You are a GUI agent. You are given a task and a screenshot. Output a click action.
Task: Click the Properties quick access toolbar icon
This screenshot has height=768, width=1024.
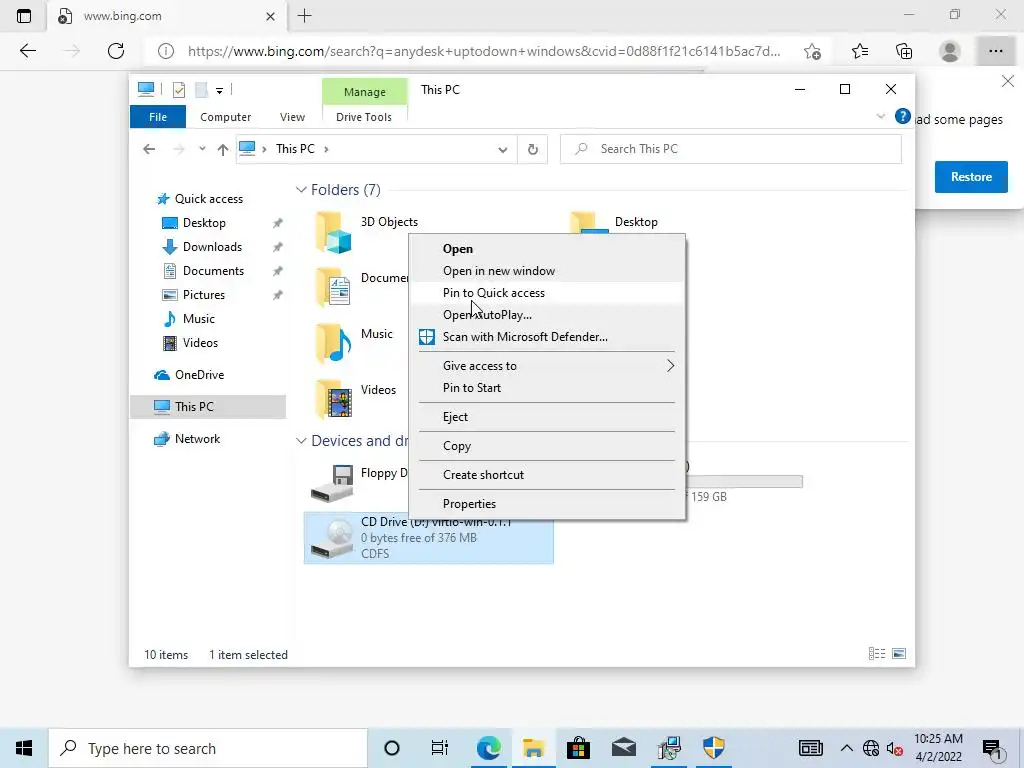click(x=179, y=89)
